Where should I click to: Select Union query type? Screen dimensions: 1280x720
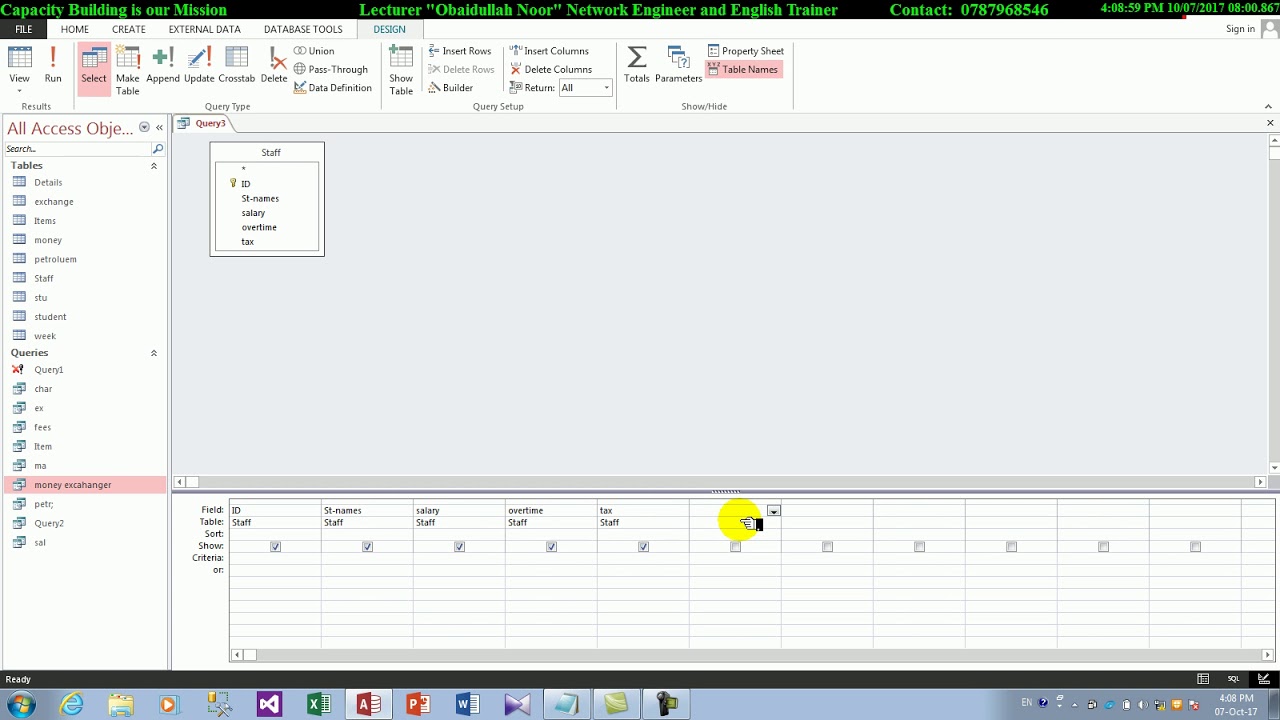314,51
